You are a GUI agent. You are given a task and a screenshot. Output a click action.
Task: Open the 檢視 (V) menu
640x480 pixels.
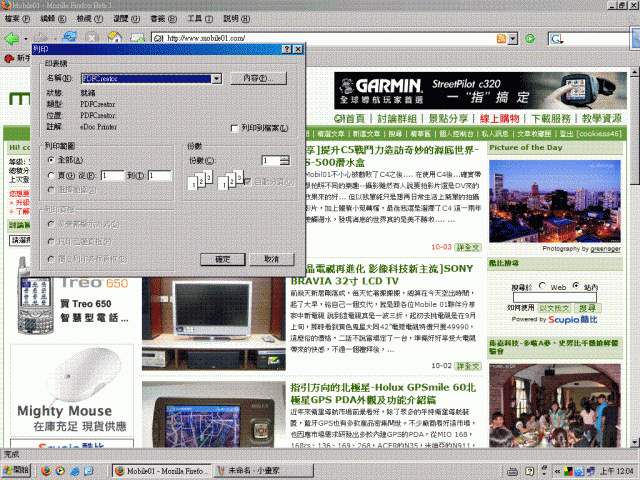(x=90, y=19)
